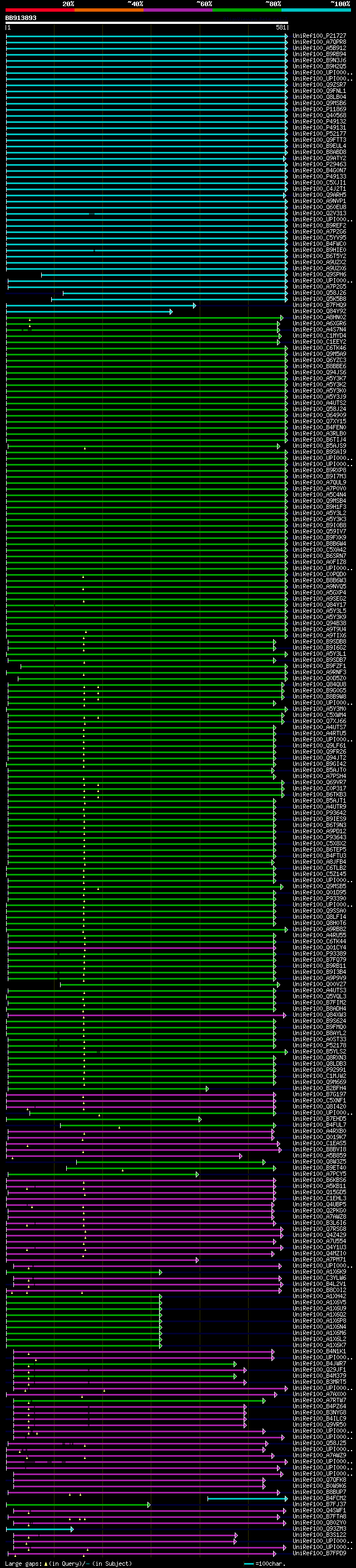Open hit UniRef100_P21727
This screenshot has height=1568, width=356.
319,36
